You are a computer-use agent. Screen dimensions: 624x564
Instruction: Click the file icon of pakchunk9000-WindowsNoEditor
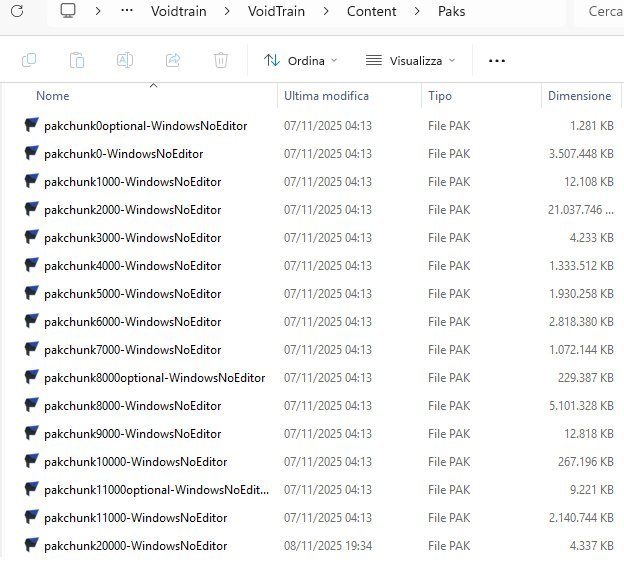tap(31, 433)
